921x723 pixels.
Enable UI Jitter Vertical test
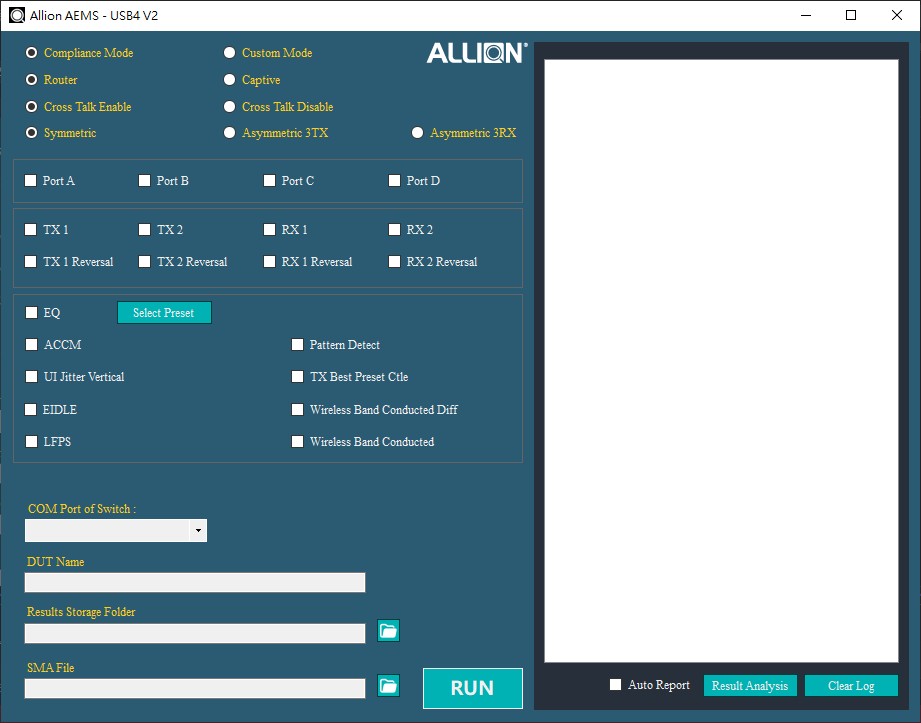tap(32, 376)
